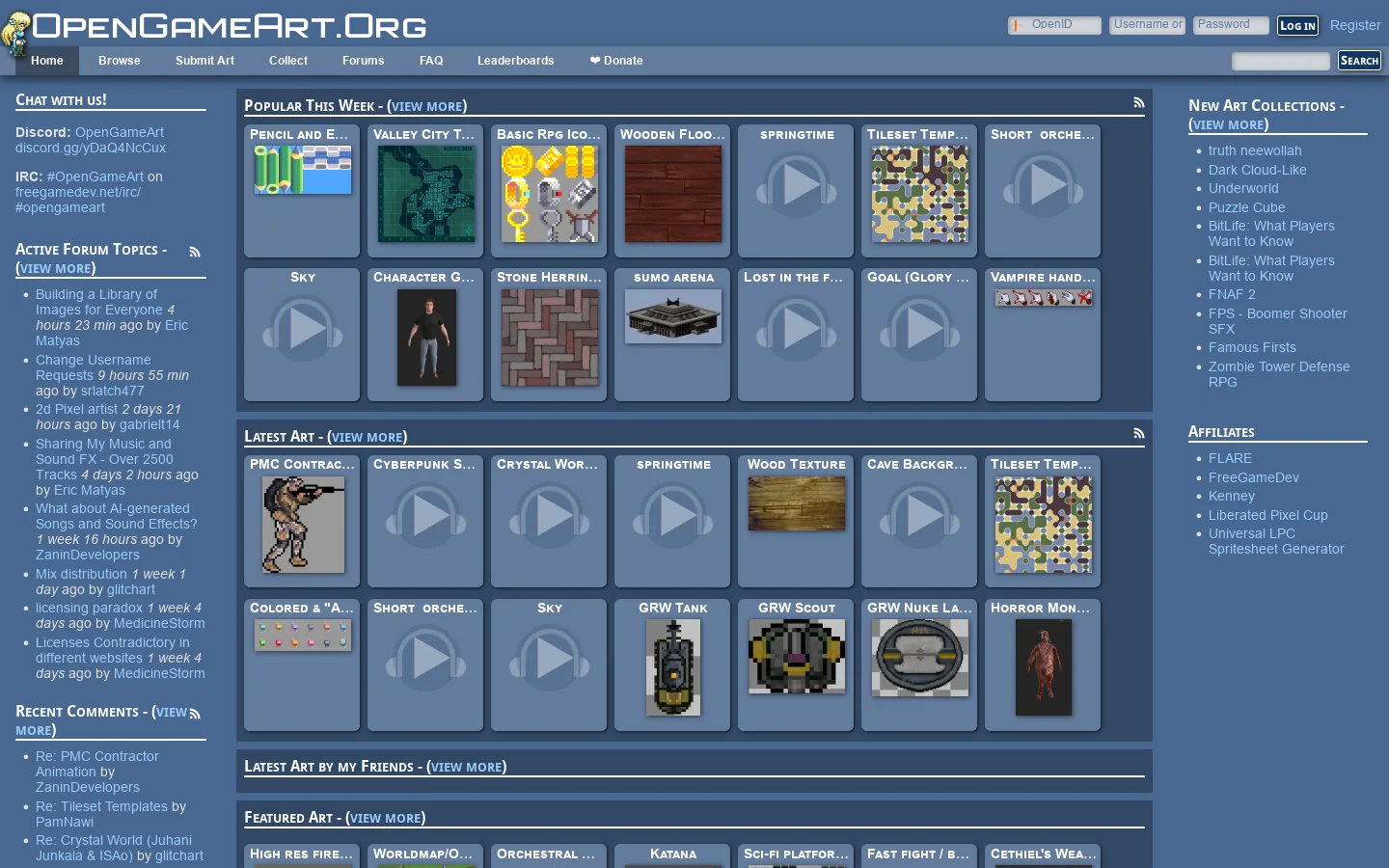Screen dimensions: 1389x868
Task: Open the Submit Art menu item
Action: tap(204, 61)
